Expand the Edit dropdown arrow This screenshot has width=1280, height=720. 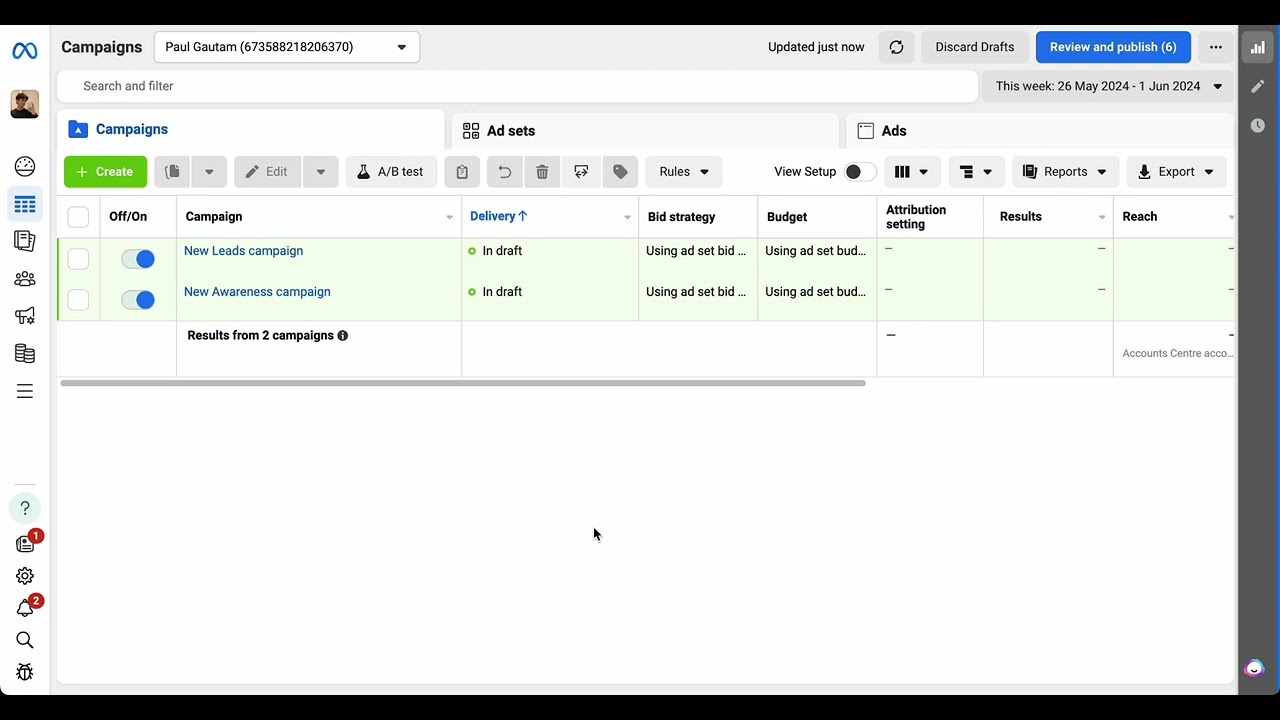click(321, 172)
